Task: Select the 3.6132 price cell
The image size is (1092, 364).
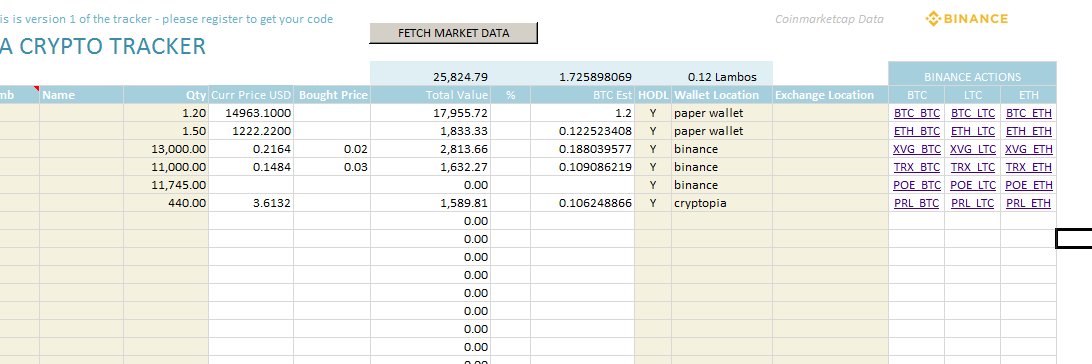Action: coord(251,203)
